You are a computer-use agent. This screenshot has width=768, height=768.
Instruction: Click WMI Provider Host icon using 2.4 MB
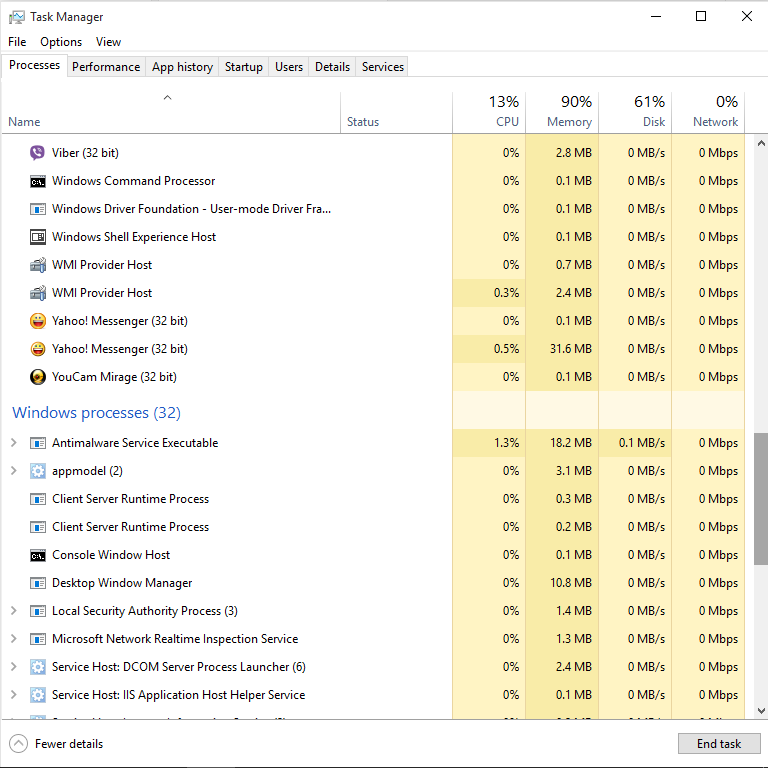pyautogui.click(x=38, y=293)
